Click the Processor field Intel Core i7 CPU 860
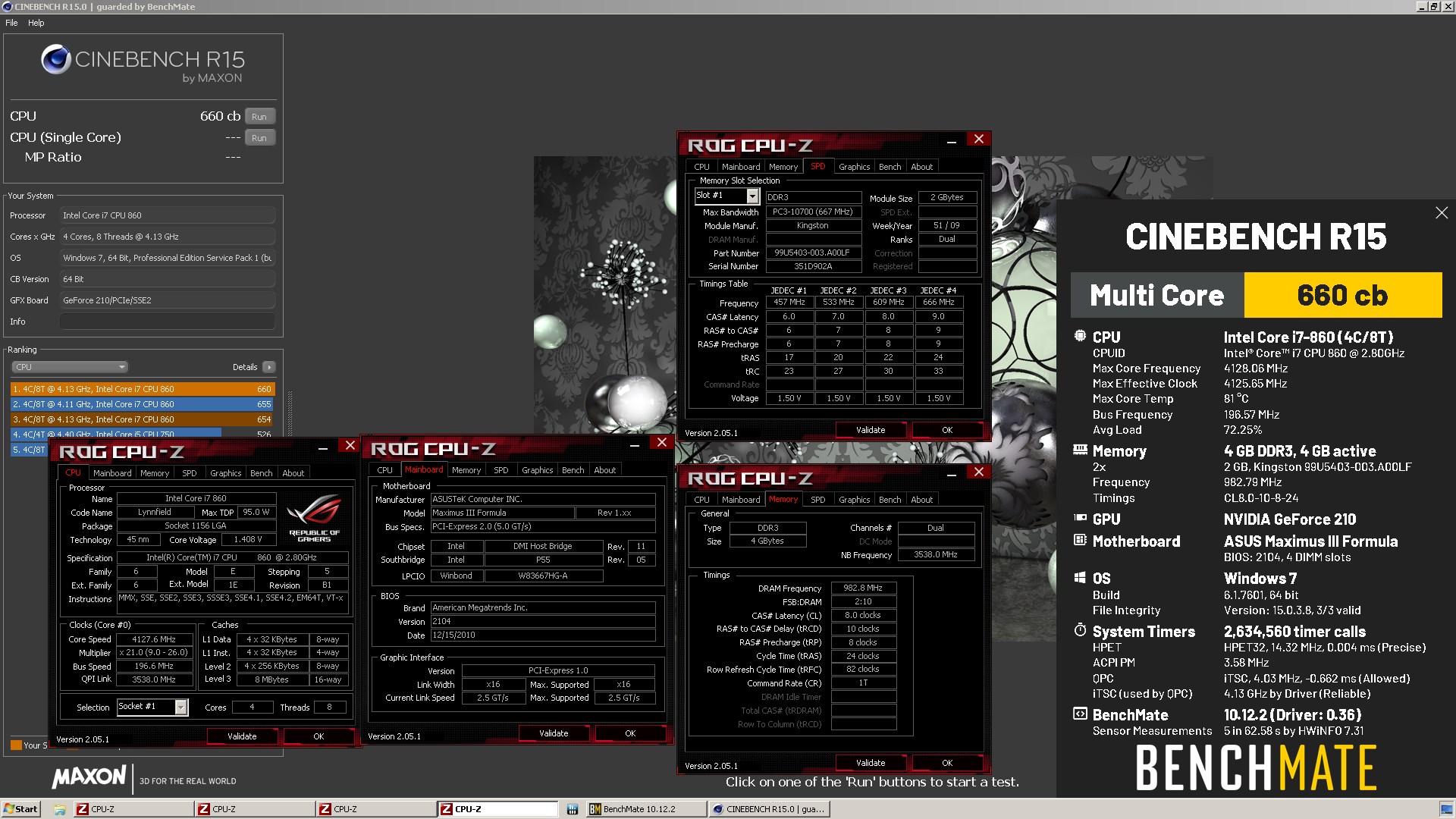 point(167,215)
